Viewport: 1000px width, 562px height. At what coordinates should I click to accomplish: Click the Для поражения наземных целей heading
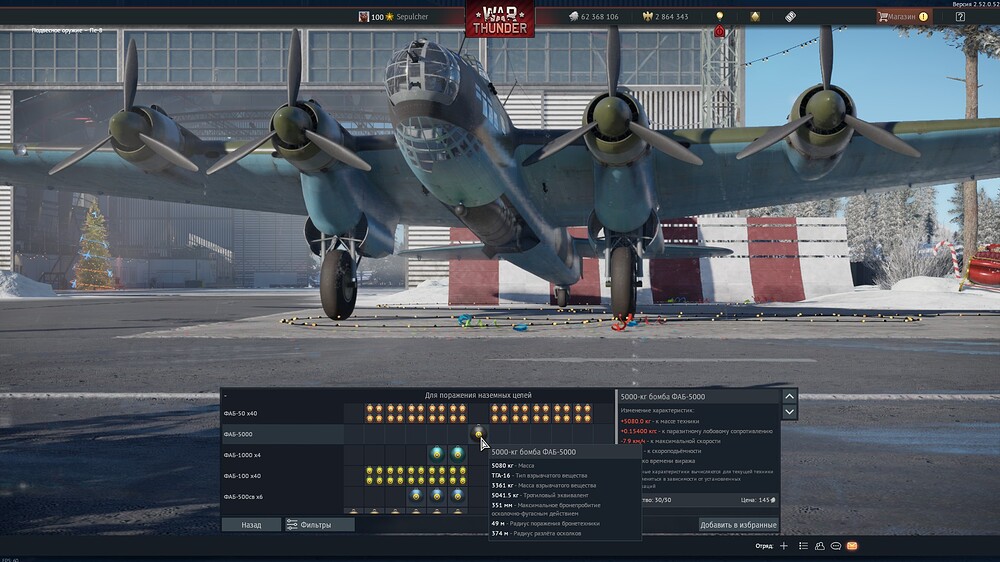coord(478,395)
